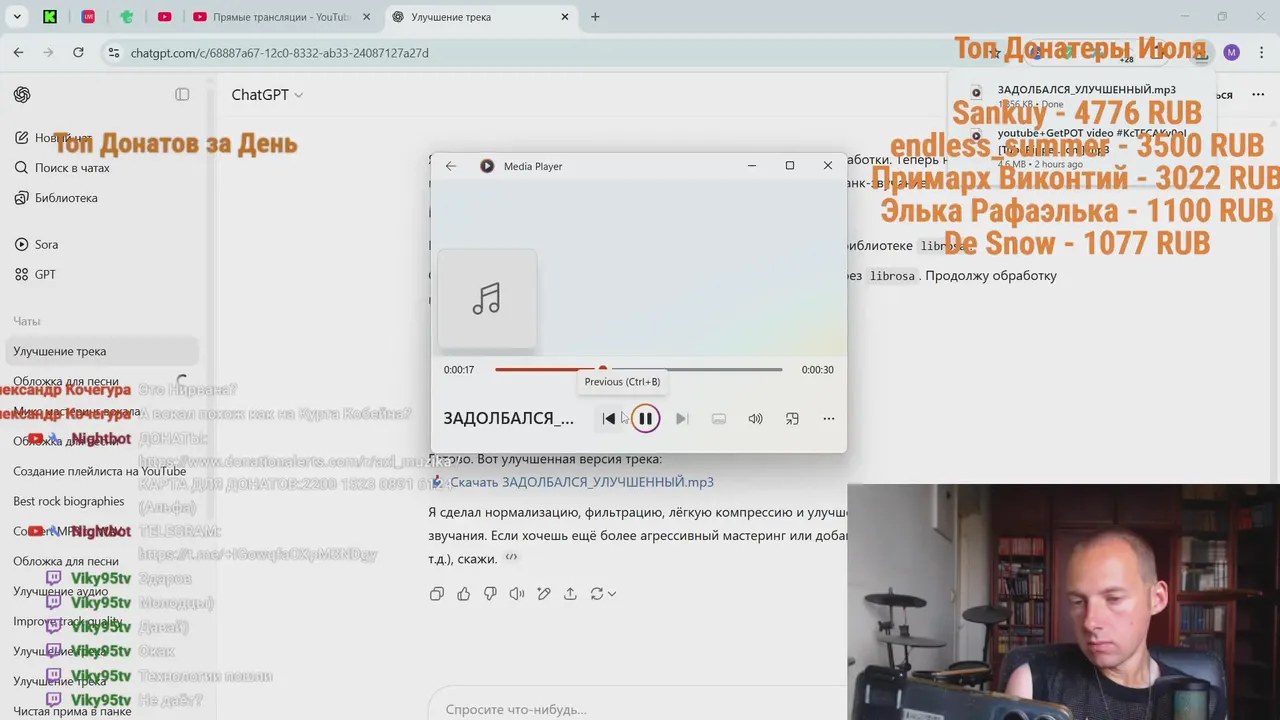
Task: Go forward in the browser
Action: click(x=48, y=52)
